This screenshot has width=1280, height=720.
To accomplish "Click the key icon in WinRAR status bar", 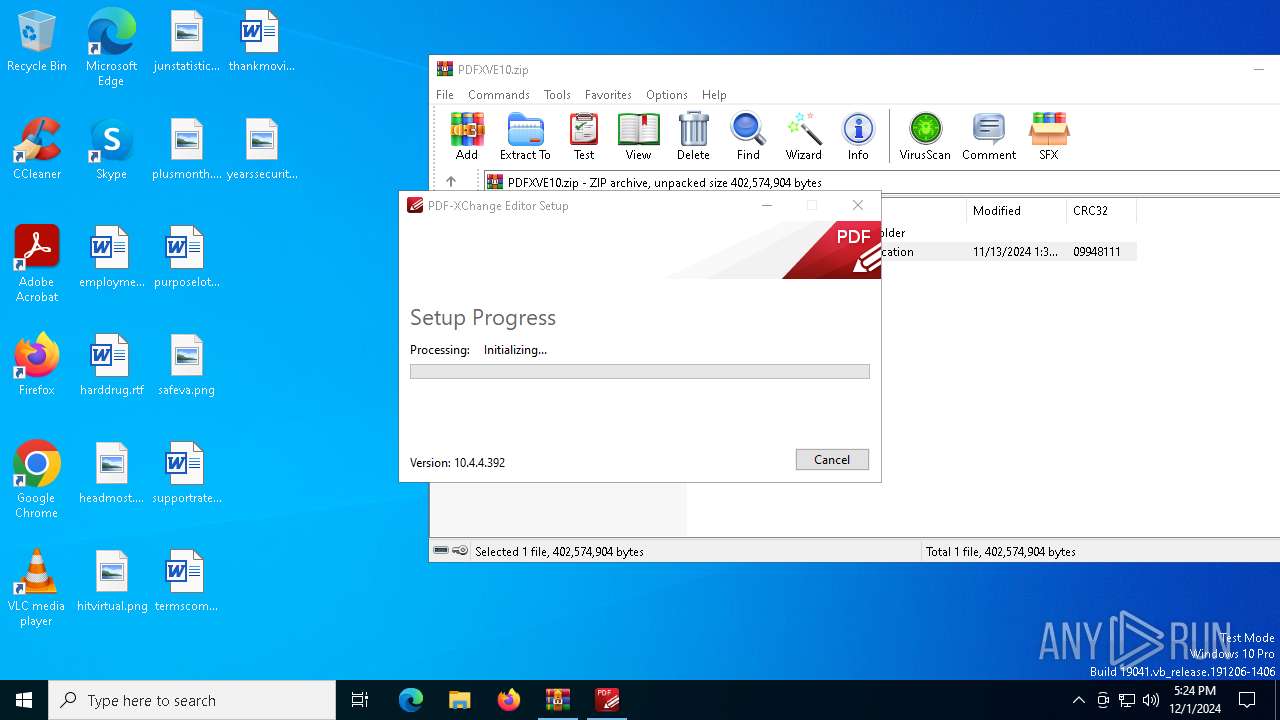I will click(460, 551).
